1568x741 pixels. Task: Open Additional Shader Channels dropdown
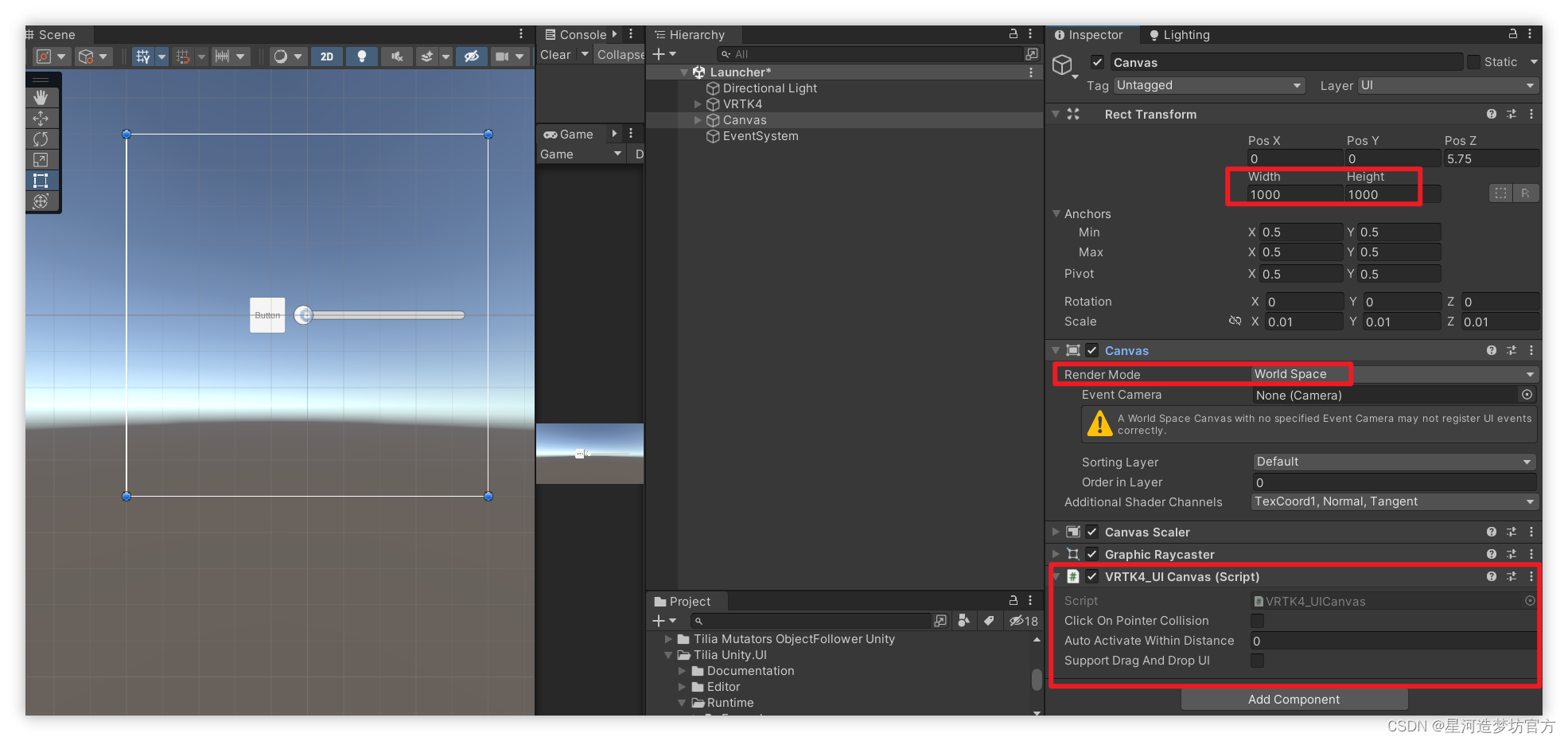1395,501
